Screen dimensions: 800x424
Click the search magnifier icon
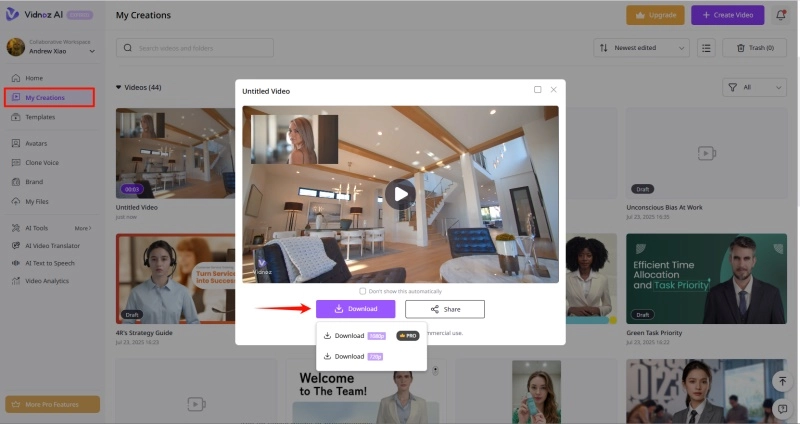tap(128, 48)
